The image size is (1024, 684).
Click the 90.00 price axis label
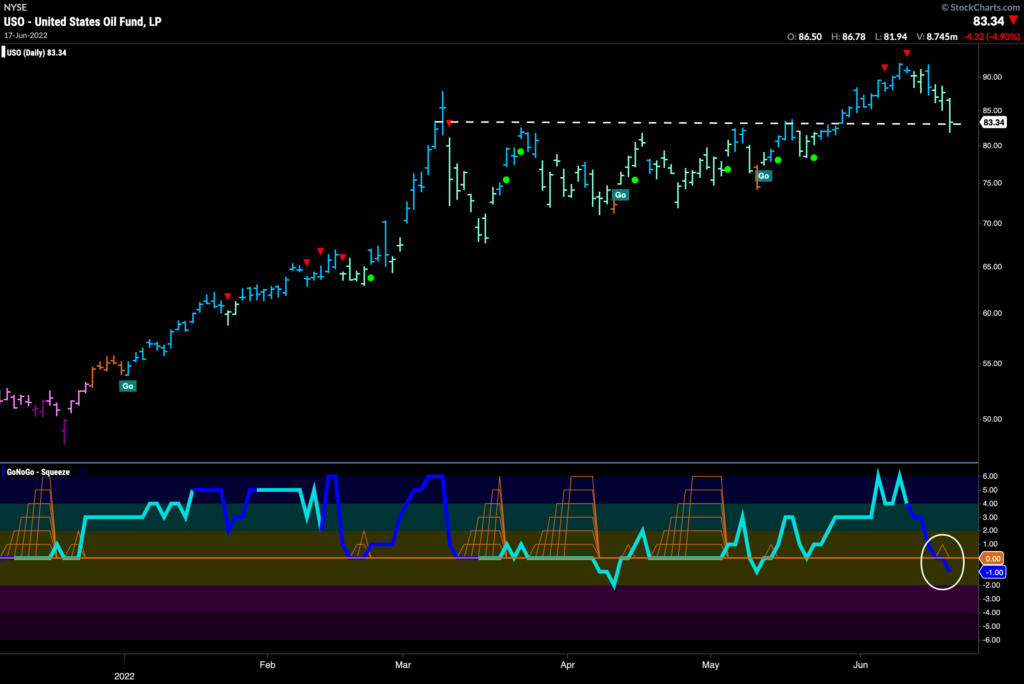tap(992, 77)
